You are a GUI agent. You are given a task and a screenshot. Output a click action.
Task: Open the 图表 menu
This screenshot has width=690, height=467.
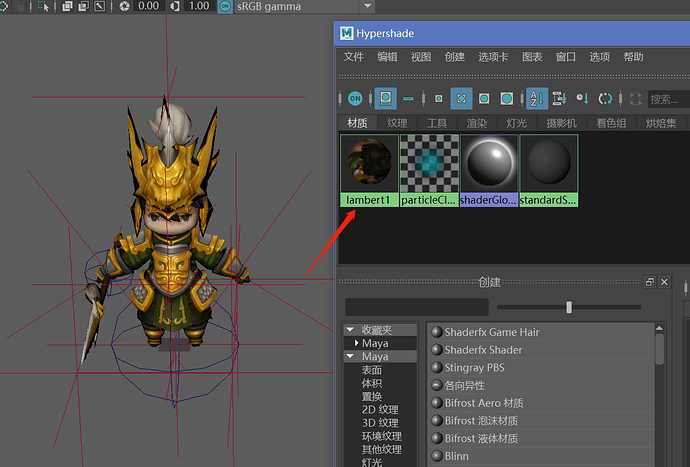(x=532, y=57)
